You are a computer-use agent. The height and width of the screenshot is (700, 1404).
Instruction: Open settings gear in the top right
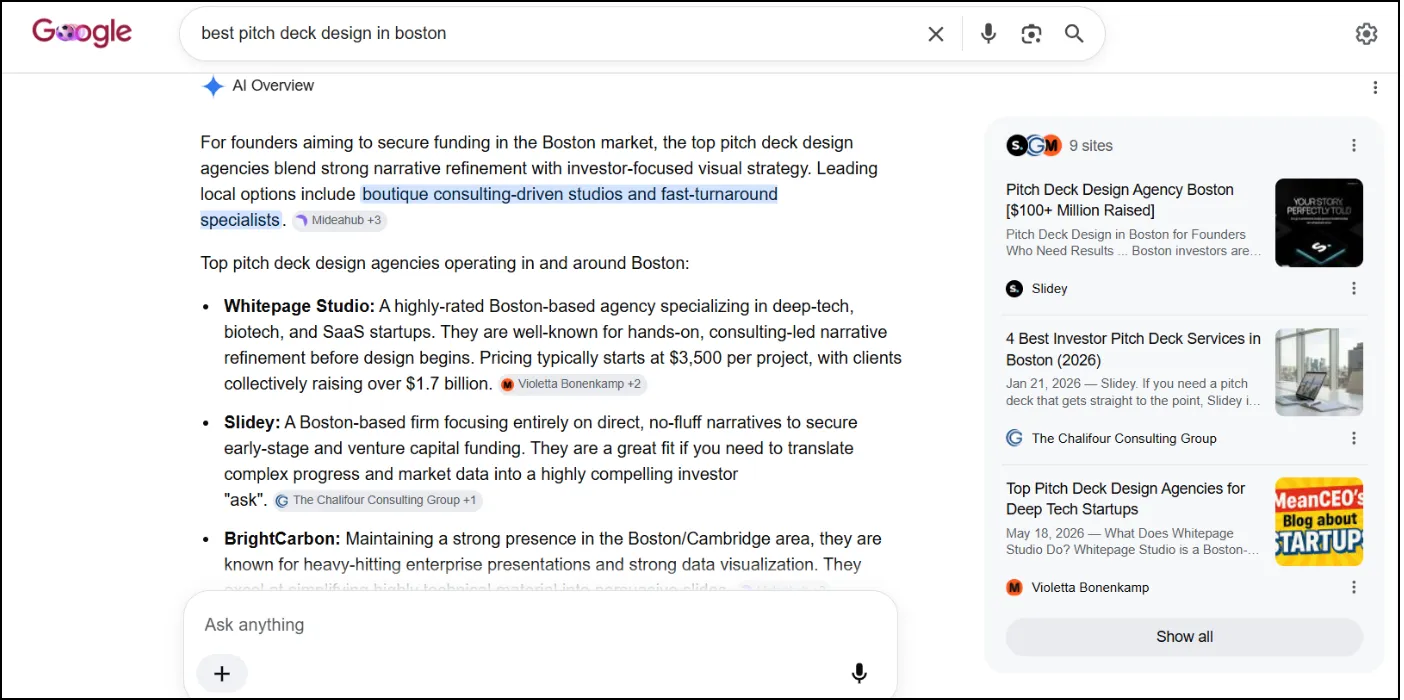[1366, 34]
